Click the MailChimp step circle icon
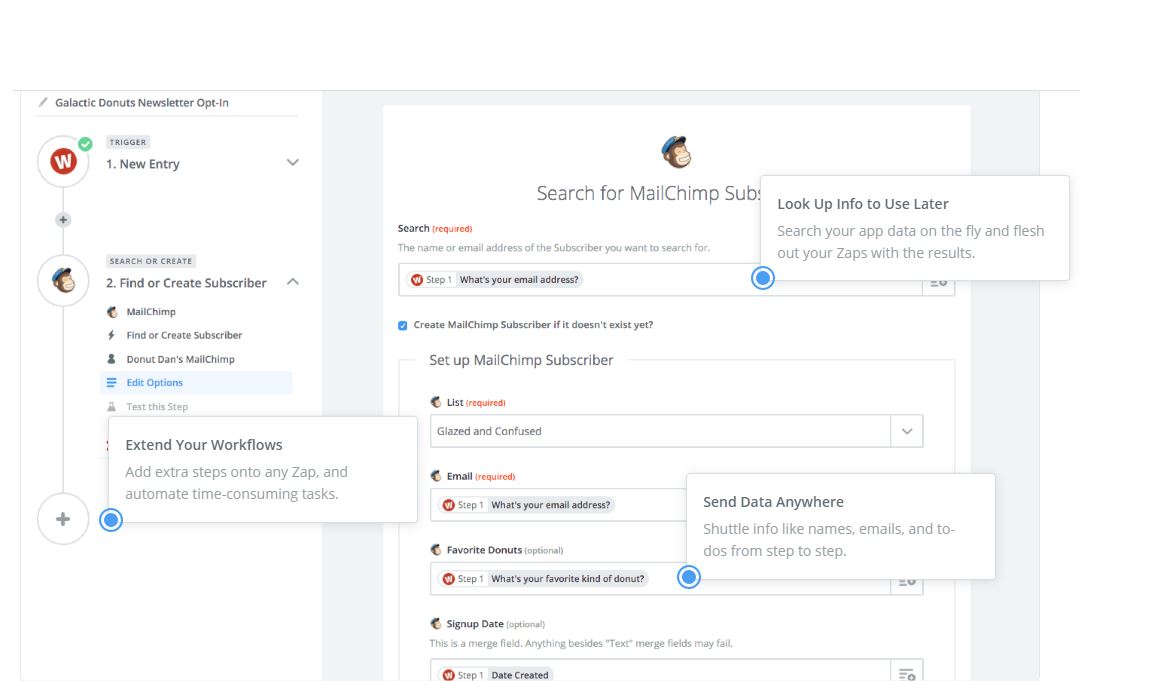The image size is (1173, 681). (x=63, y=280)
